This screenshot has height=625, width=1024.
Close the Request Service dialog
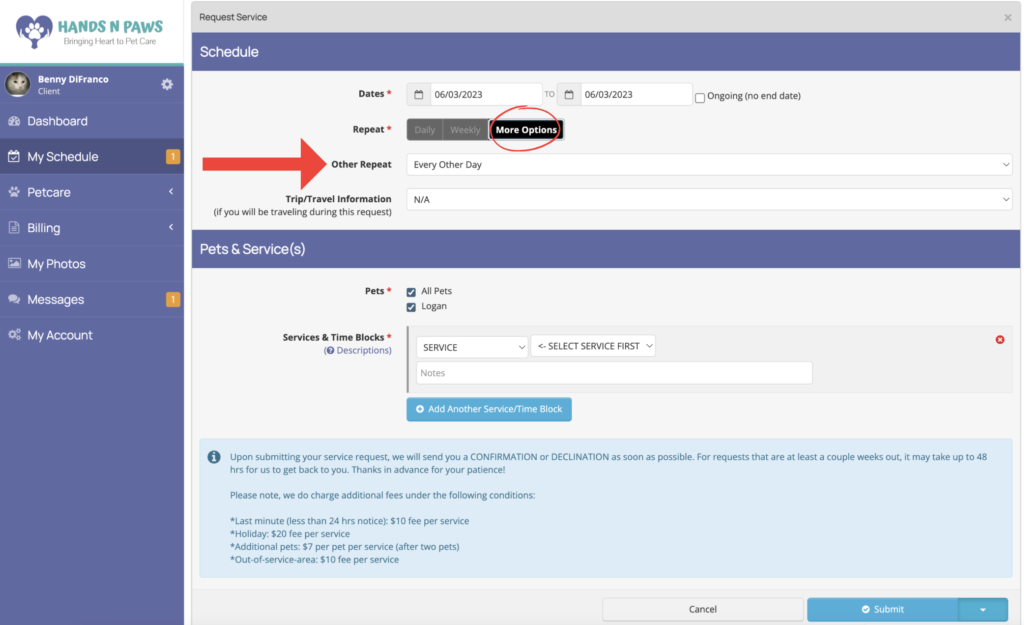1007,18
